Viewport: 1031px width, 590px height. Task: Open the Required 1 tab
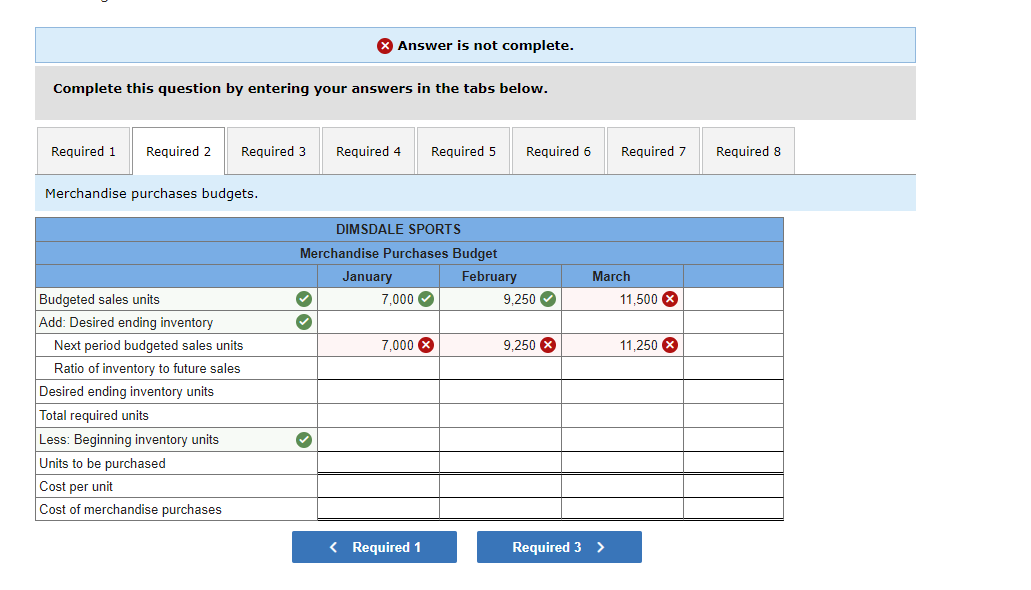tap(84, 151)
